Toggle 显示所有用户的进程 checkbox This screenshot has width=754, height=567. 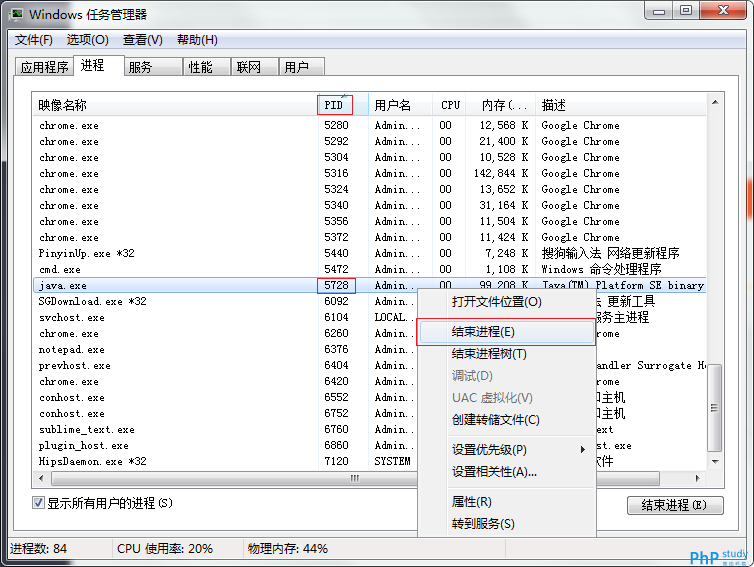click(x=38, y=503)
